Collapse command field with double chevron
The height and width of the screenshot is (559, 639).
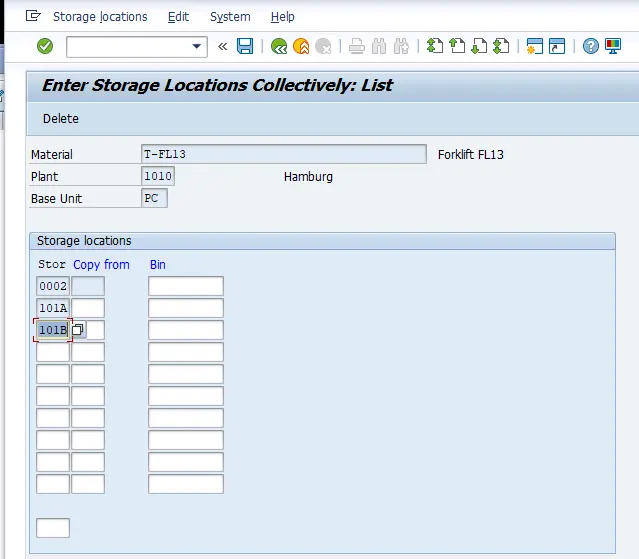[222, 46]
